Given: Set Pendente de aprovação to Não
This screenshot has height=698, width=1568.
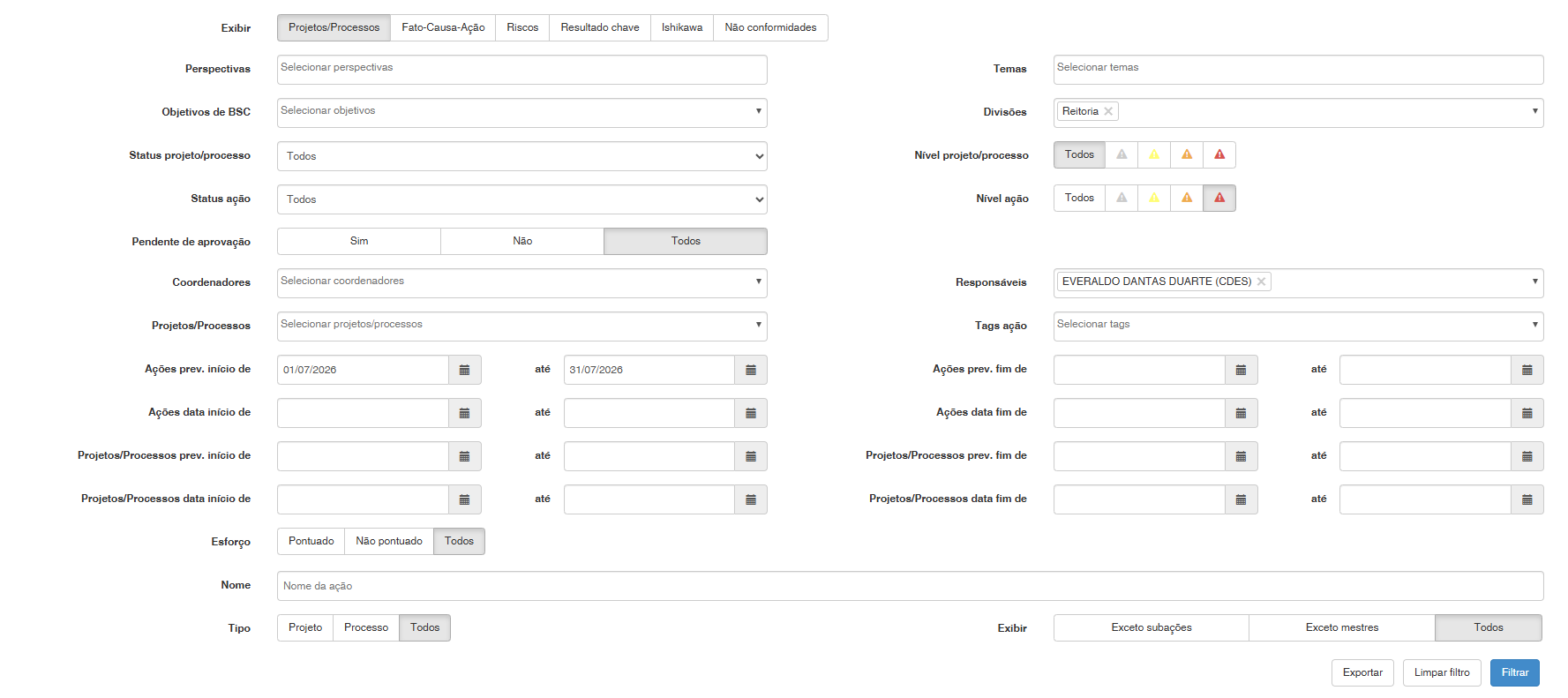Looking at the screenshot, I should [522, 241].
